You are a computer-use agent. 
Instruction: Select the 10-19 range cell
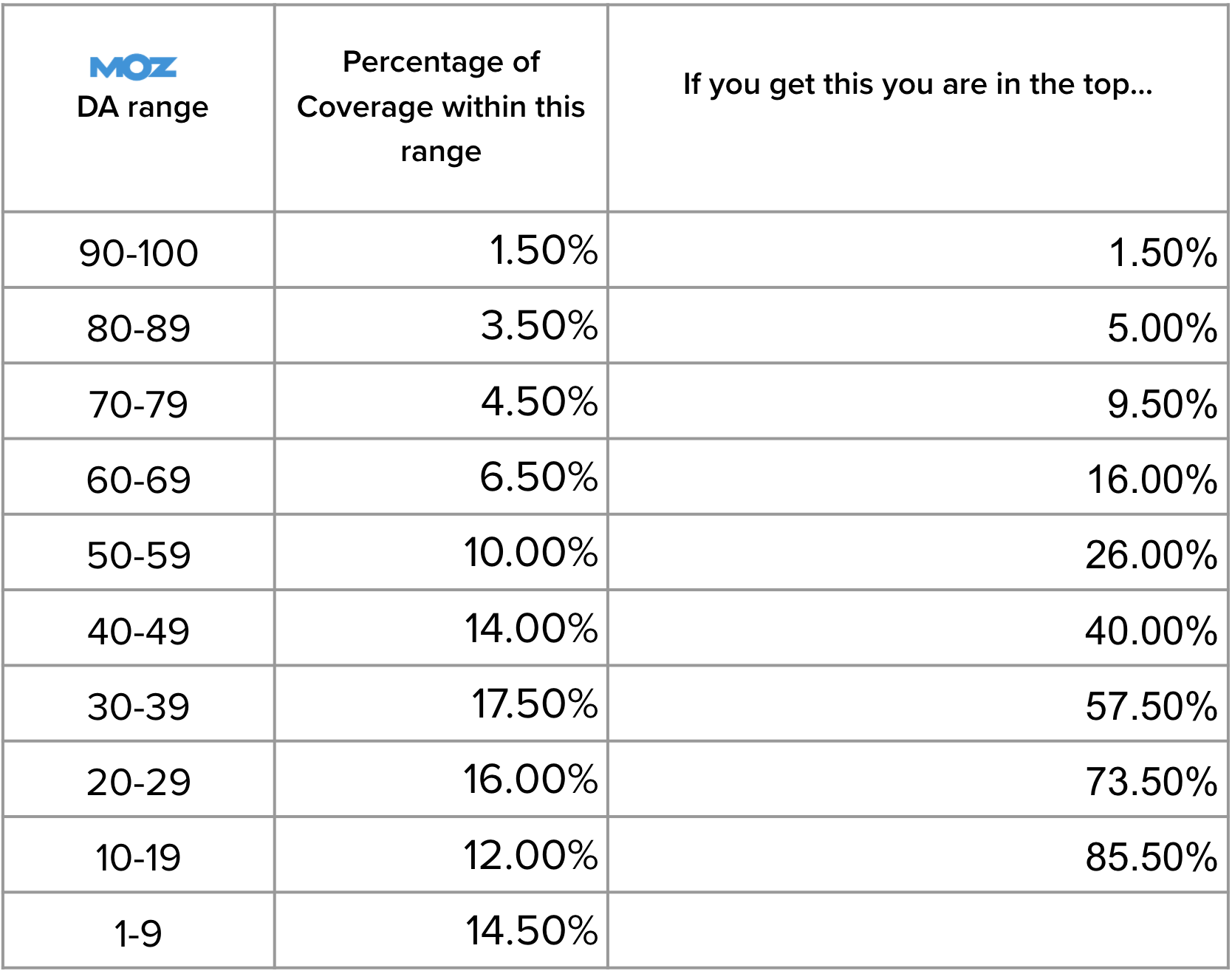139,857
